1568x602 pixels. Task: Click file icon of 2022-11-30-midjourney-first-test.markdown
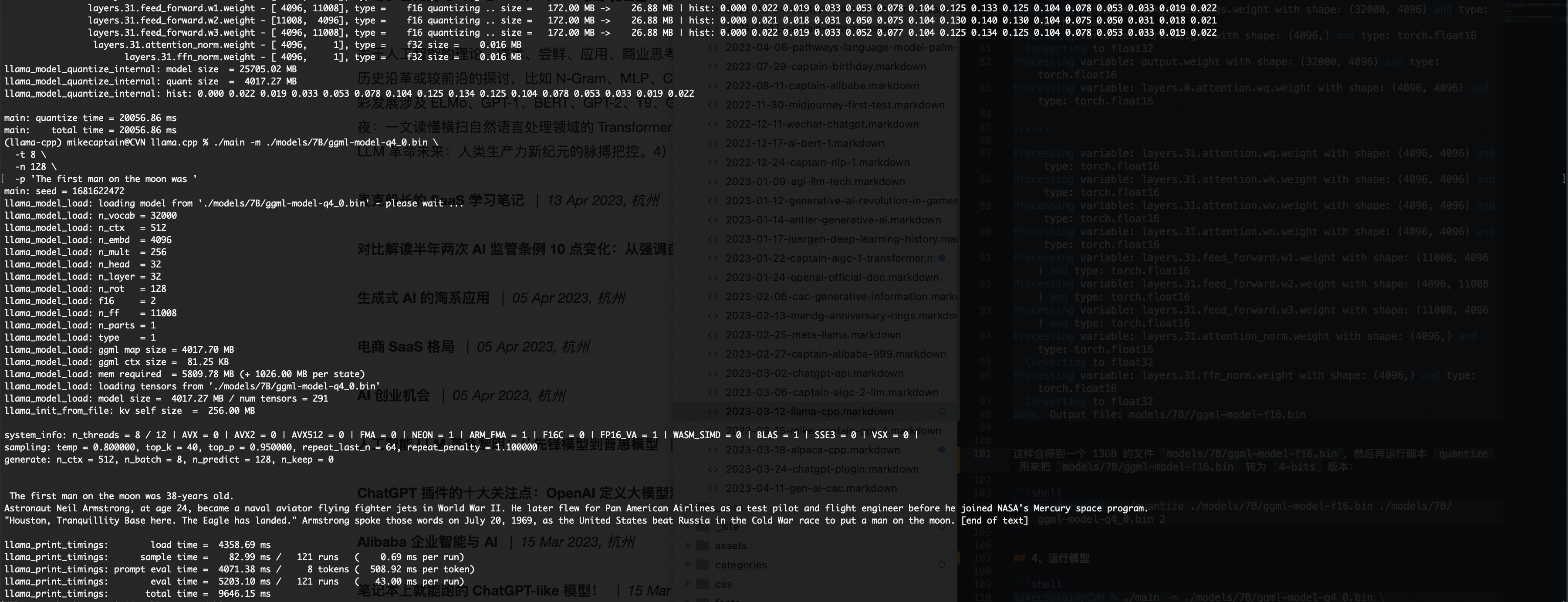pos(712,105)
